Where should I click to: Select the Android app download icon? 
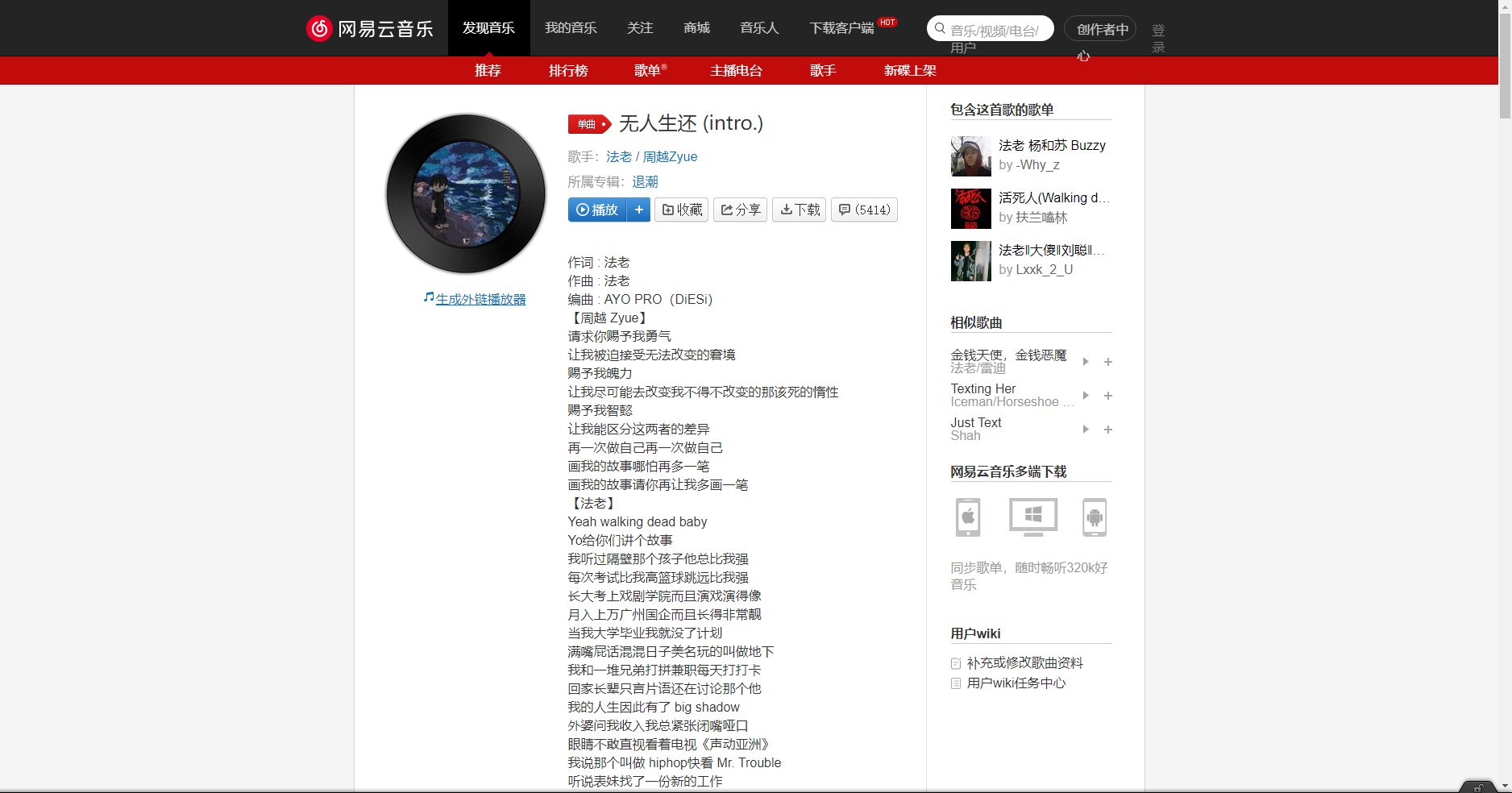point(1094,517)
